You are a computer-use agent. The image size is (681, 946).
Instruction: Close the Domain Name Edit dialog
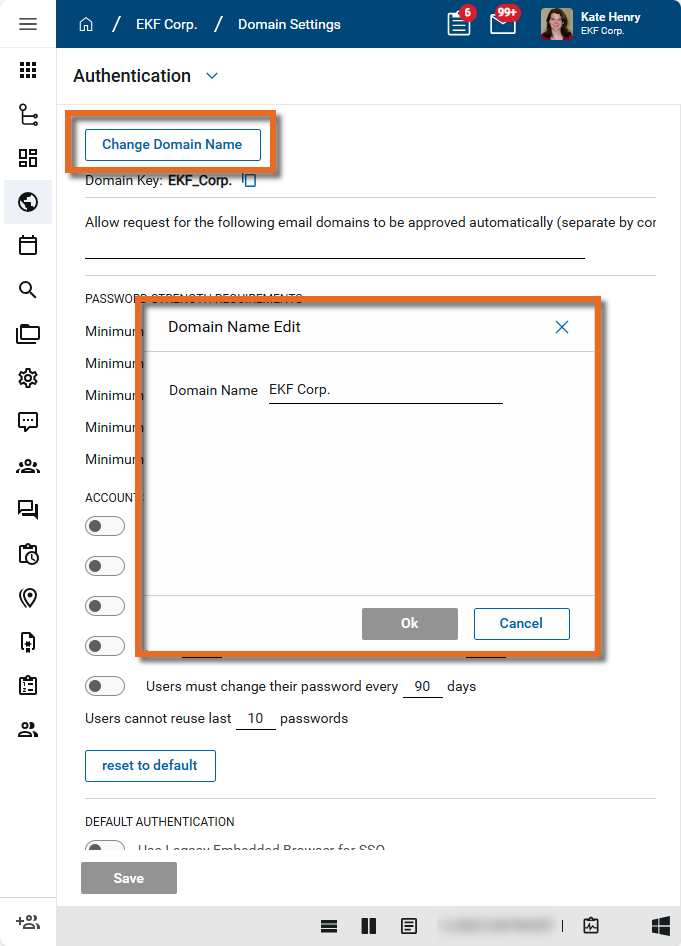pos(562,327)
